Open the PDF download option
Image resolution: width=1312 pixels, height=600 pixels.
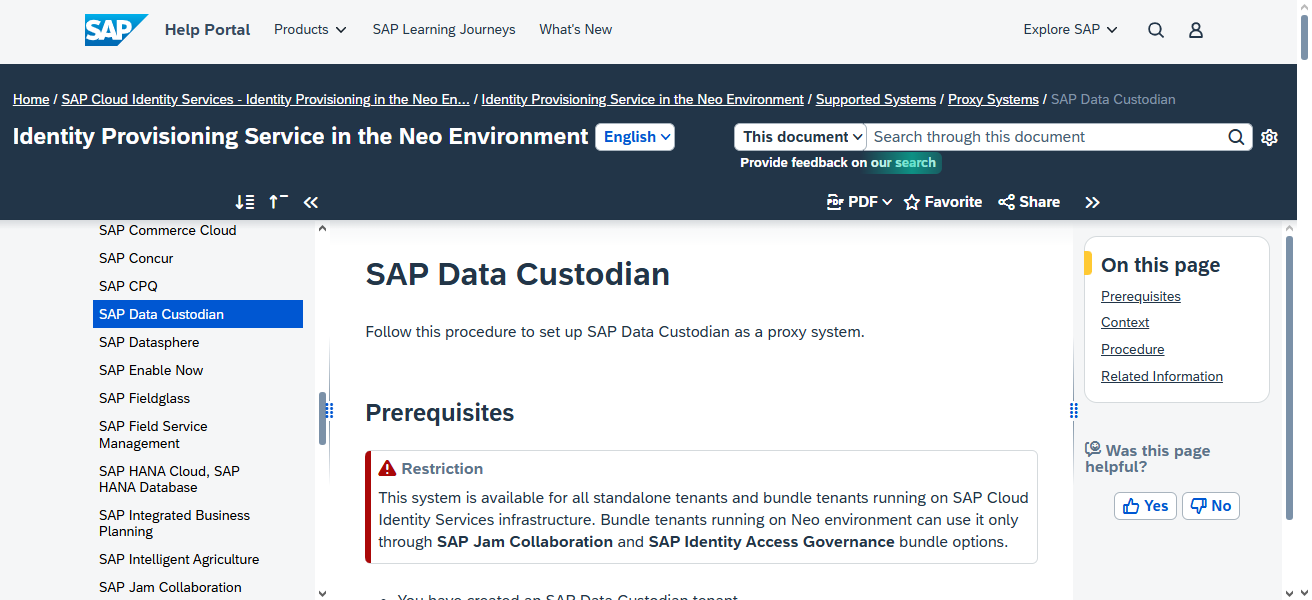[858, 201]
